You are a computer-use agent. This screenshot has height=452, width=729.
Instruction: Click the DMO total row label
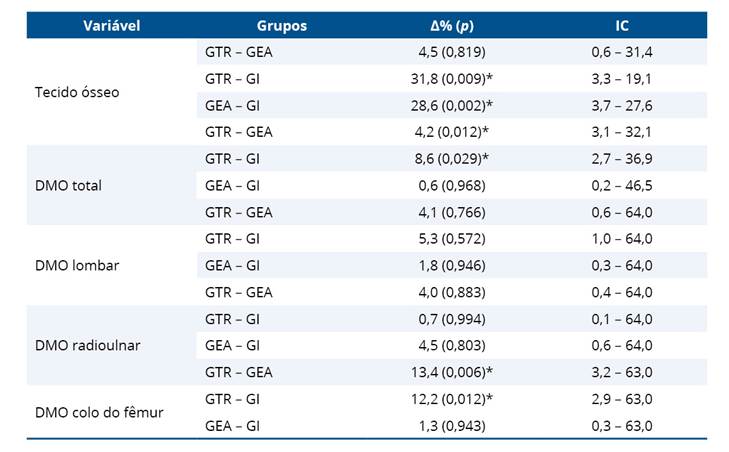tap(68, 185)
